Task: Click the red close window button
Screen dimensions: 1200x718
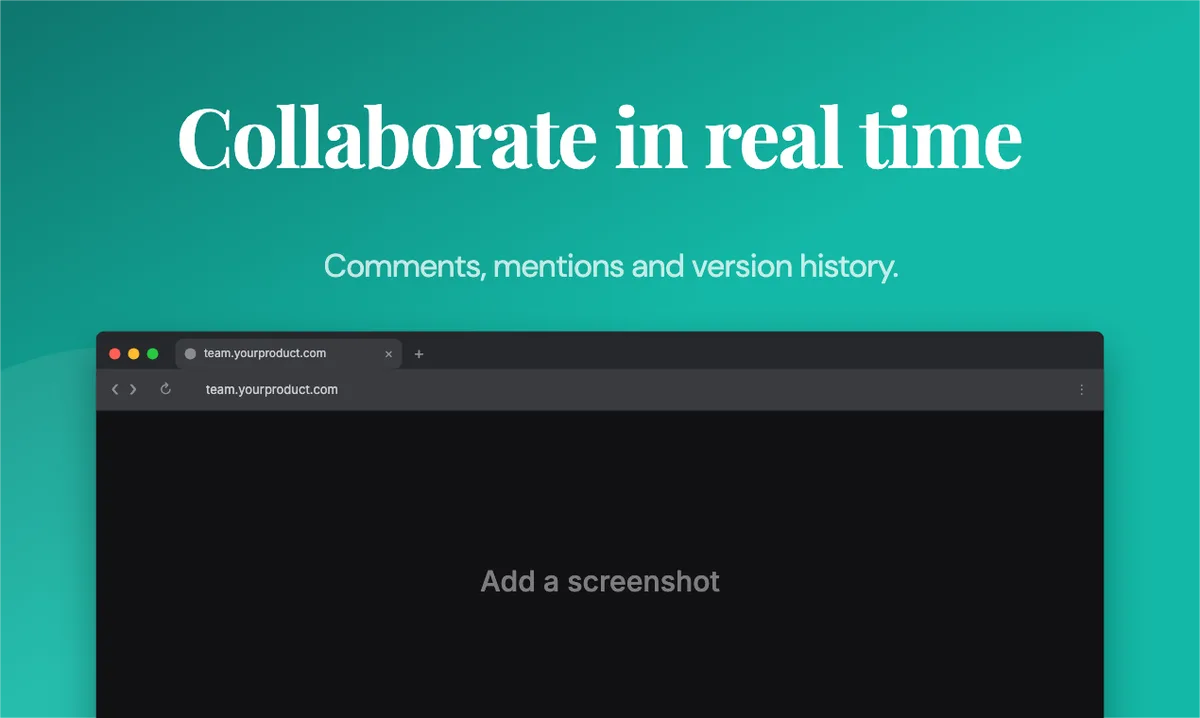Action: click(114, 354)
